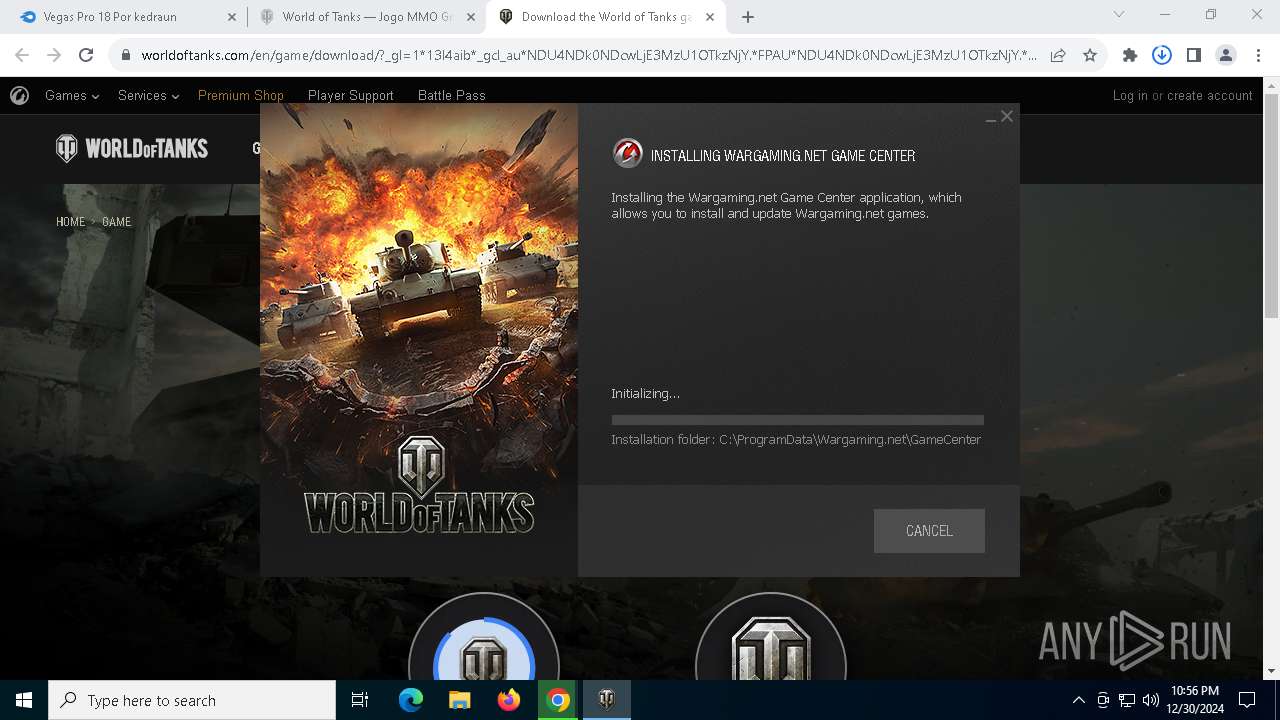Viewport: 1280px width, 720px height.
Task: Open the Premium Shop link
Action: (241, 95)
